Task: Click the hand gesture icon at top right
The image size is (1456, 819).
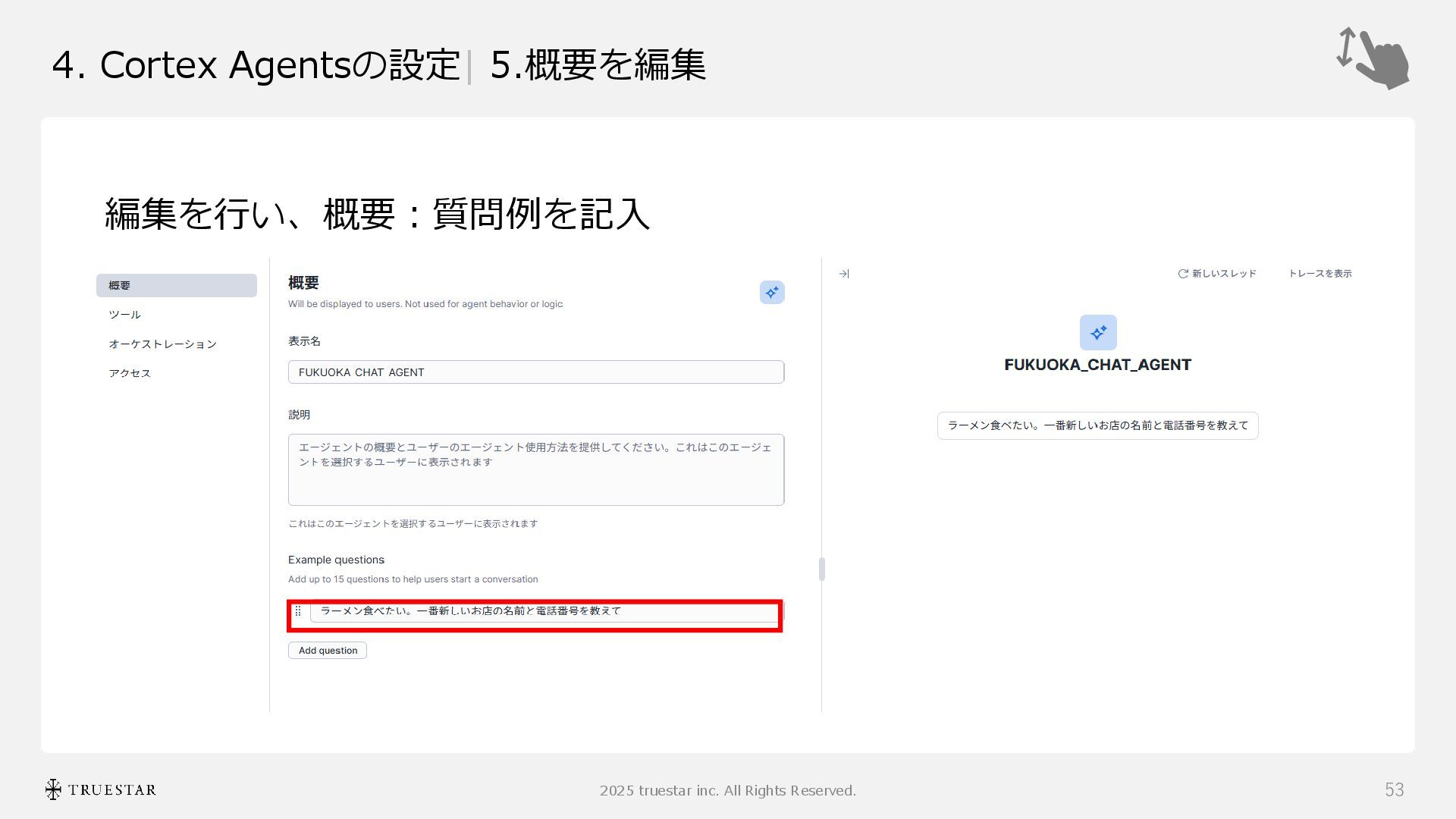Action: tap(1373, 58)
